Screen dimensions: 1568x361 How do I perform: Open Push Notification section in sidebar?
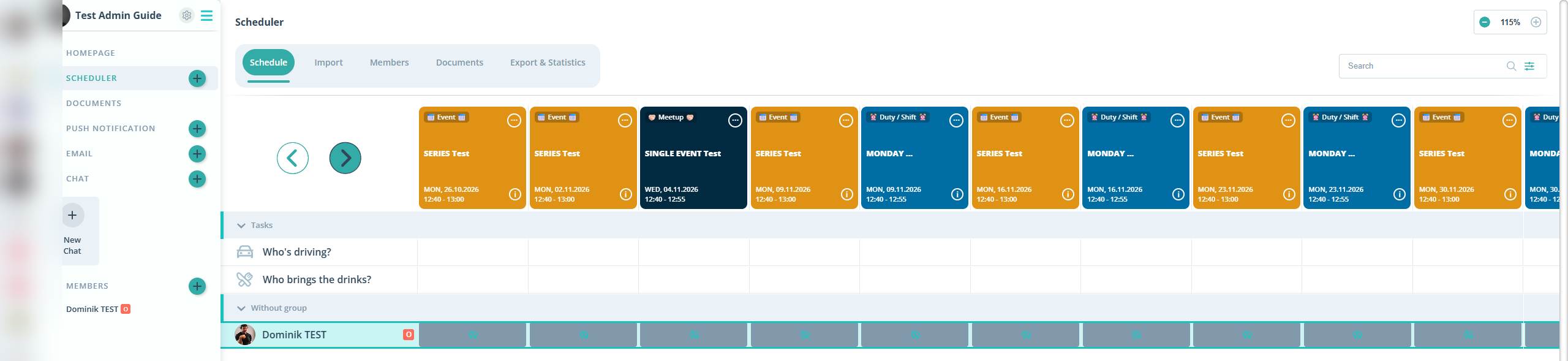(111, 129)
